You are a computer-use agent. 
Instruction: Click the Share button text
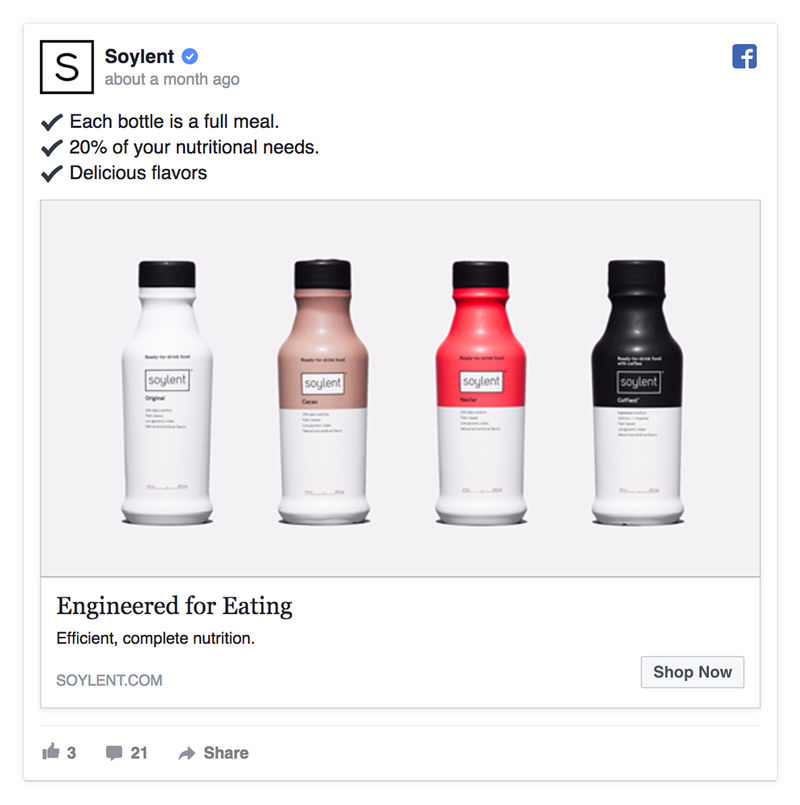coord(226,753)
